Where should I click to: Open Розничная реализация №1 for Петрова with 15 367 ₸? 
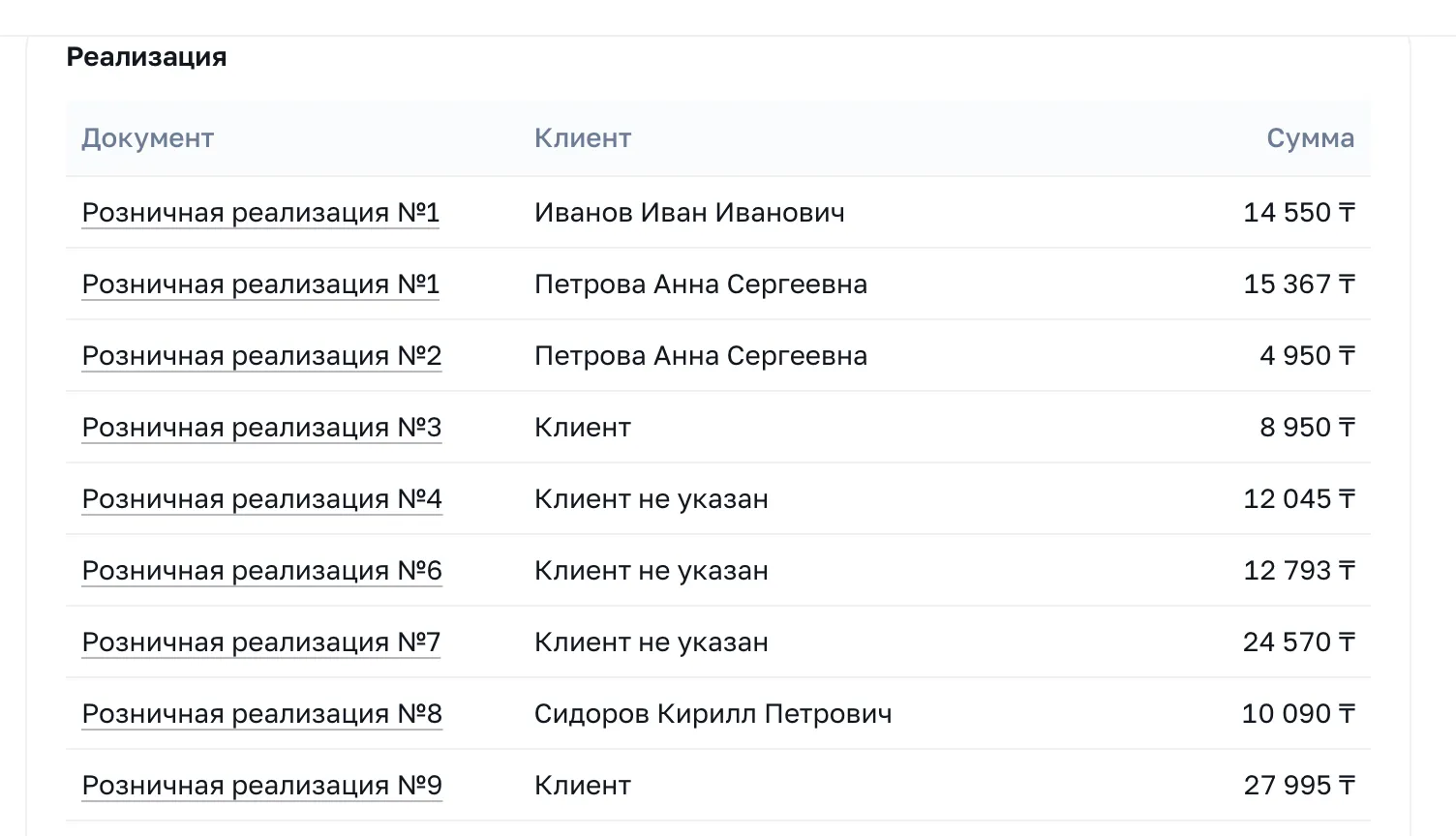260,284
